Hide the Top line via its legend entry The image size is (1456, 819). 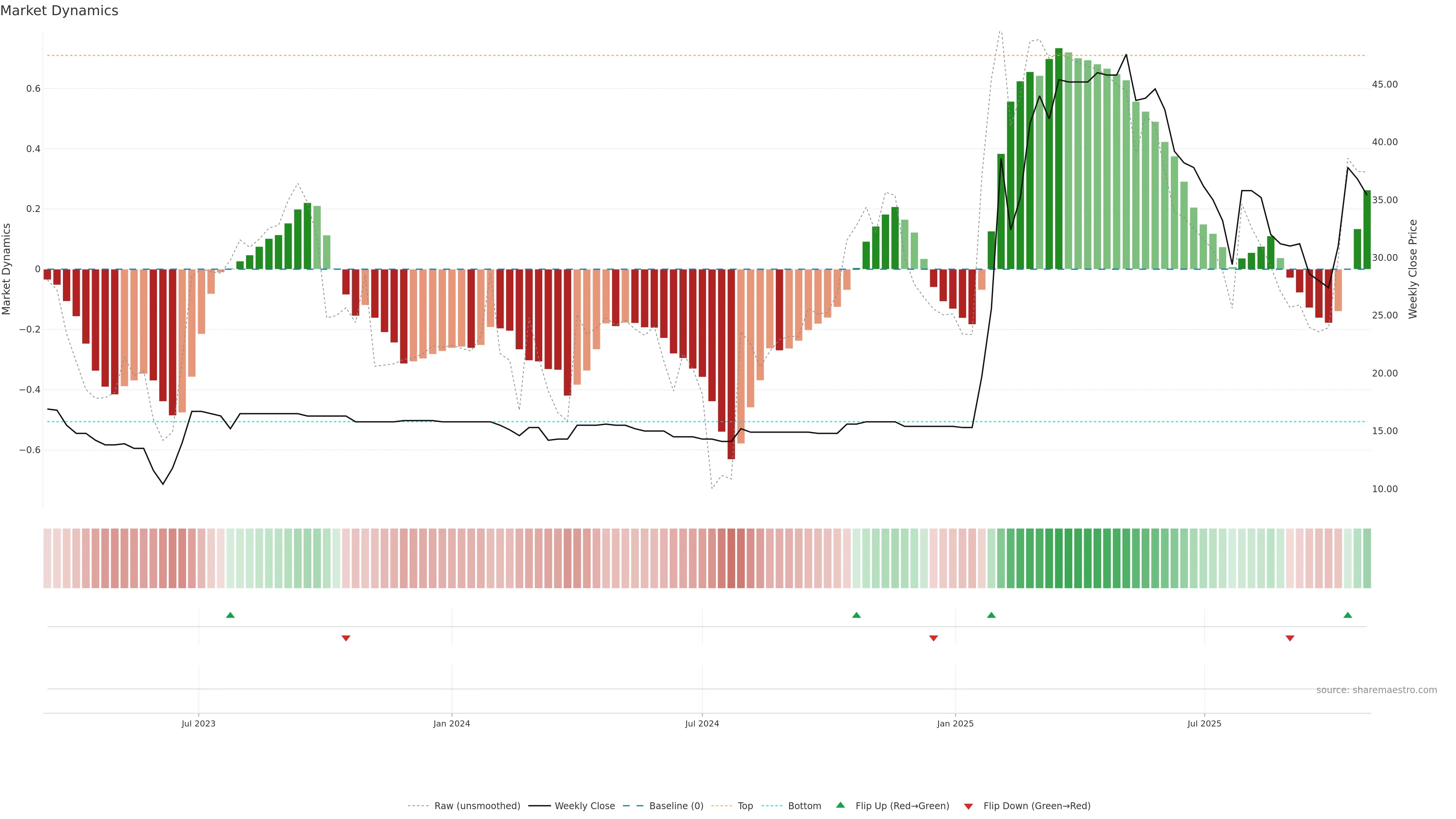tap(745, 805)
